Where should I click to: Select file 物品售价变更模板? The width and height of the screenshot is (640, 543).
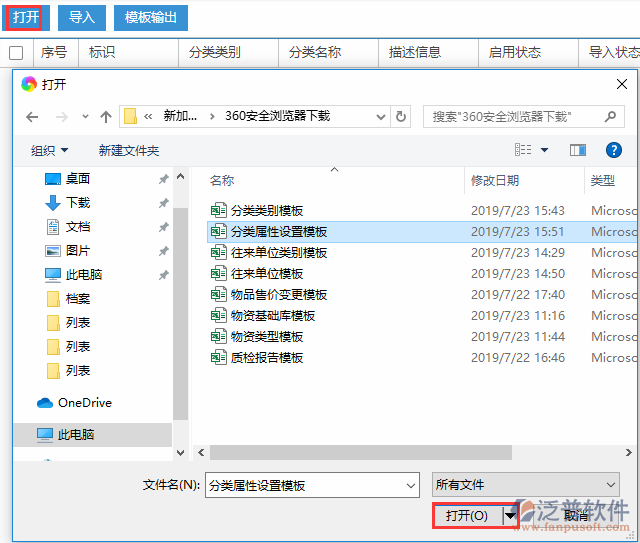[x=279, y=295]
